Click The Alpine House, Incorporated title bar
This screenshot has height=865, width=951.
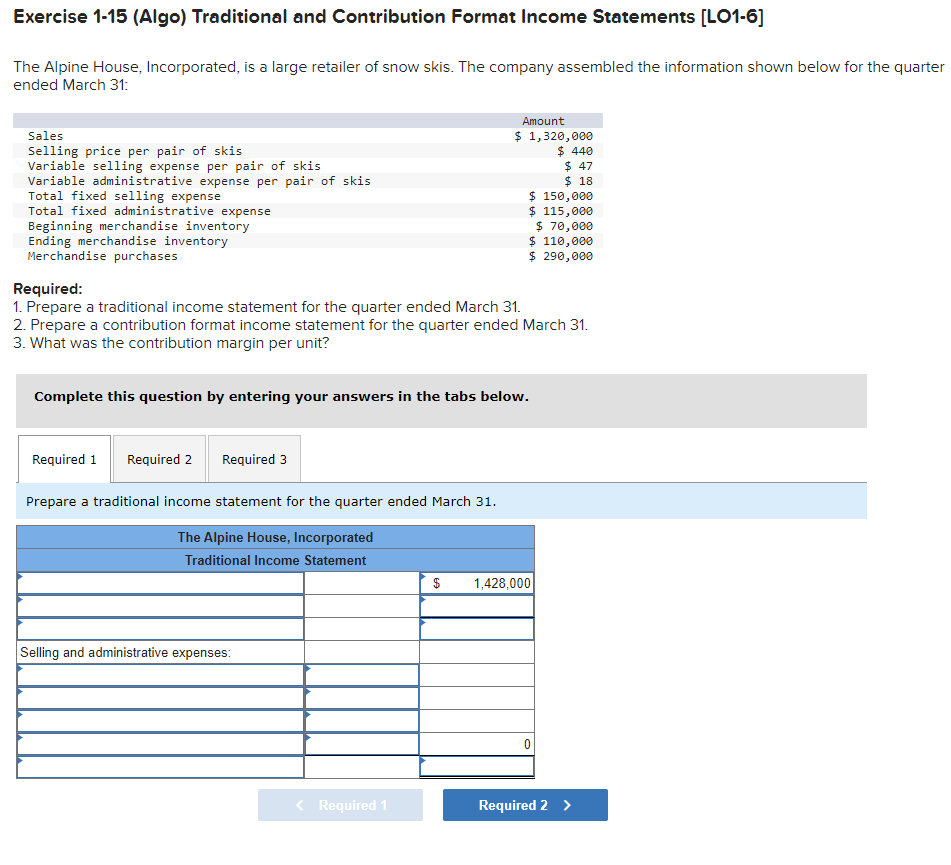(x=275, y=537)
